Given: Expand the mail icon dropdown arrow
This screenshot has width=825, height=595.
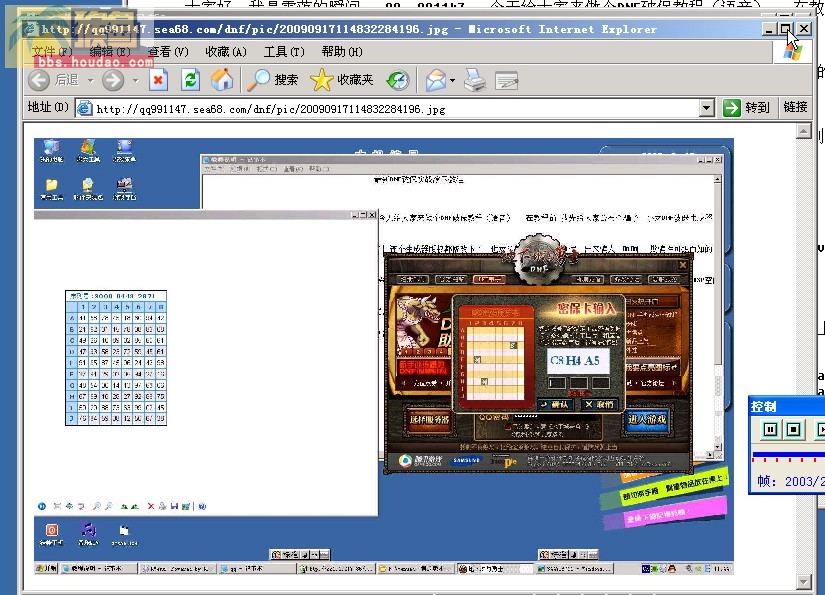Looking at the screenshot, I should 452,80.
